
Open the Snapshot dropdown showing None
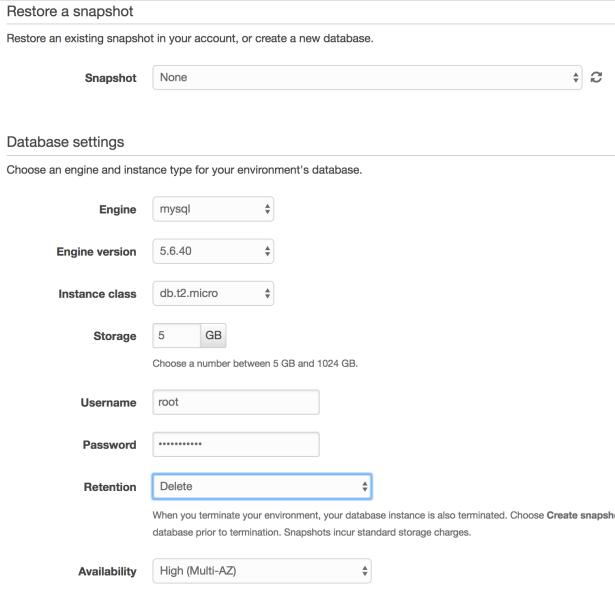(367, 77)
